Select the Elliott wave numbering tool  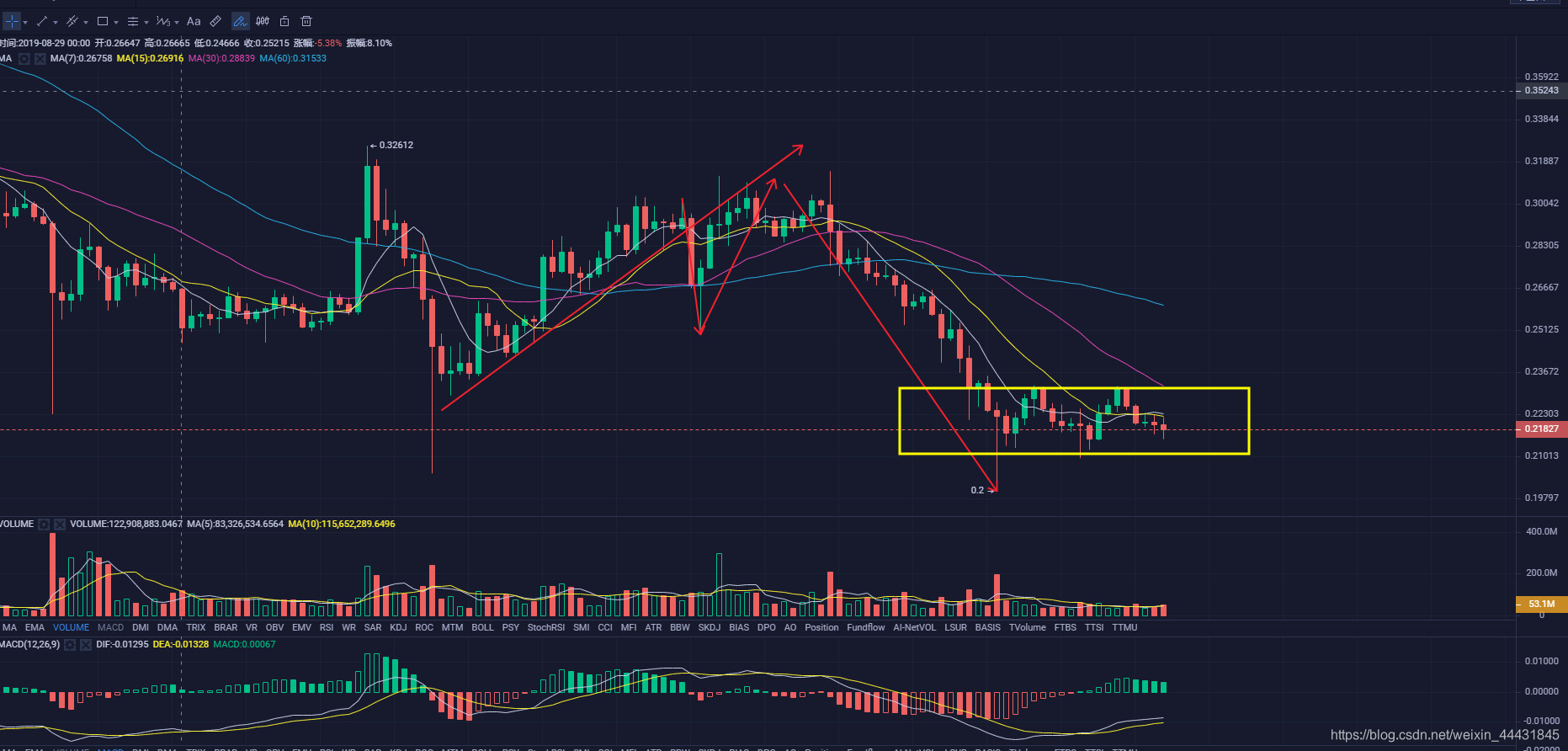coord(163,21)
